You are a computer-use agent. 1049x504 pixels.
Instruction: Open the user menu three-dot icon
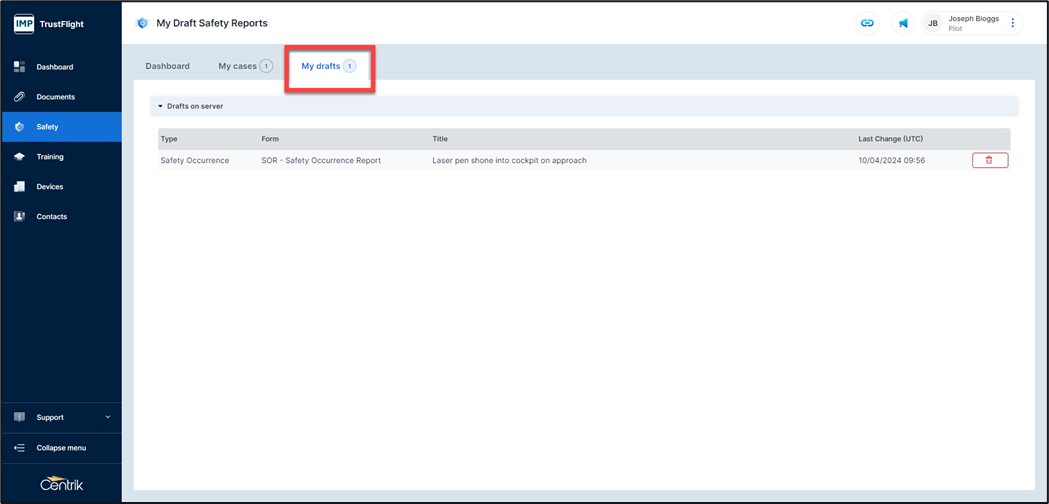click(x=1012, y=23)
